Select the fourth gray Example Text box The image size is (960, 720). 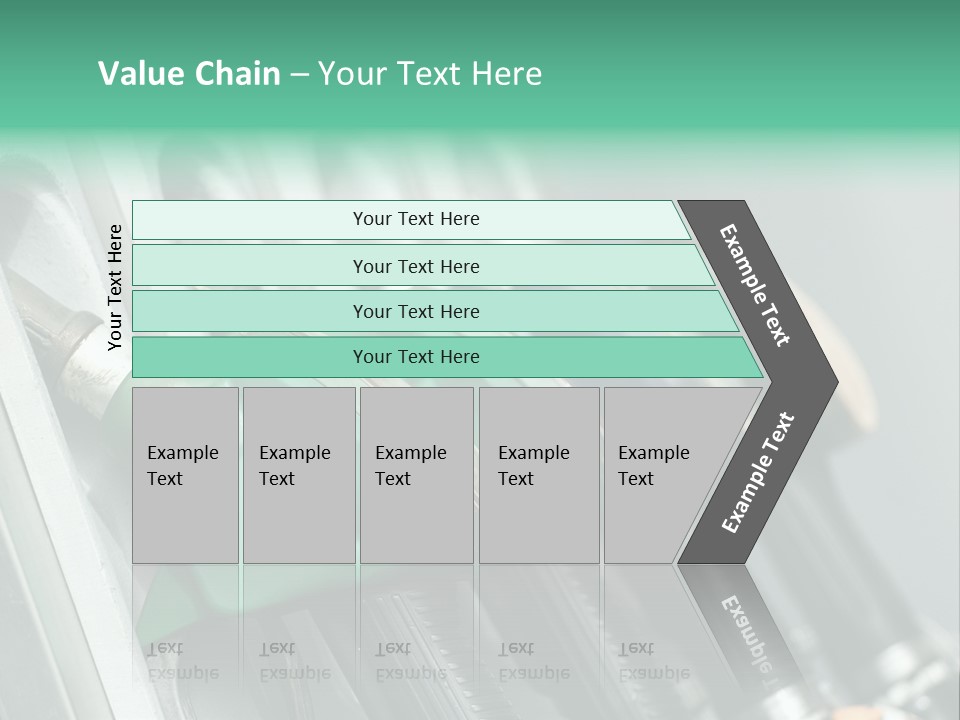(x=538, y=475)
